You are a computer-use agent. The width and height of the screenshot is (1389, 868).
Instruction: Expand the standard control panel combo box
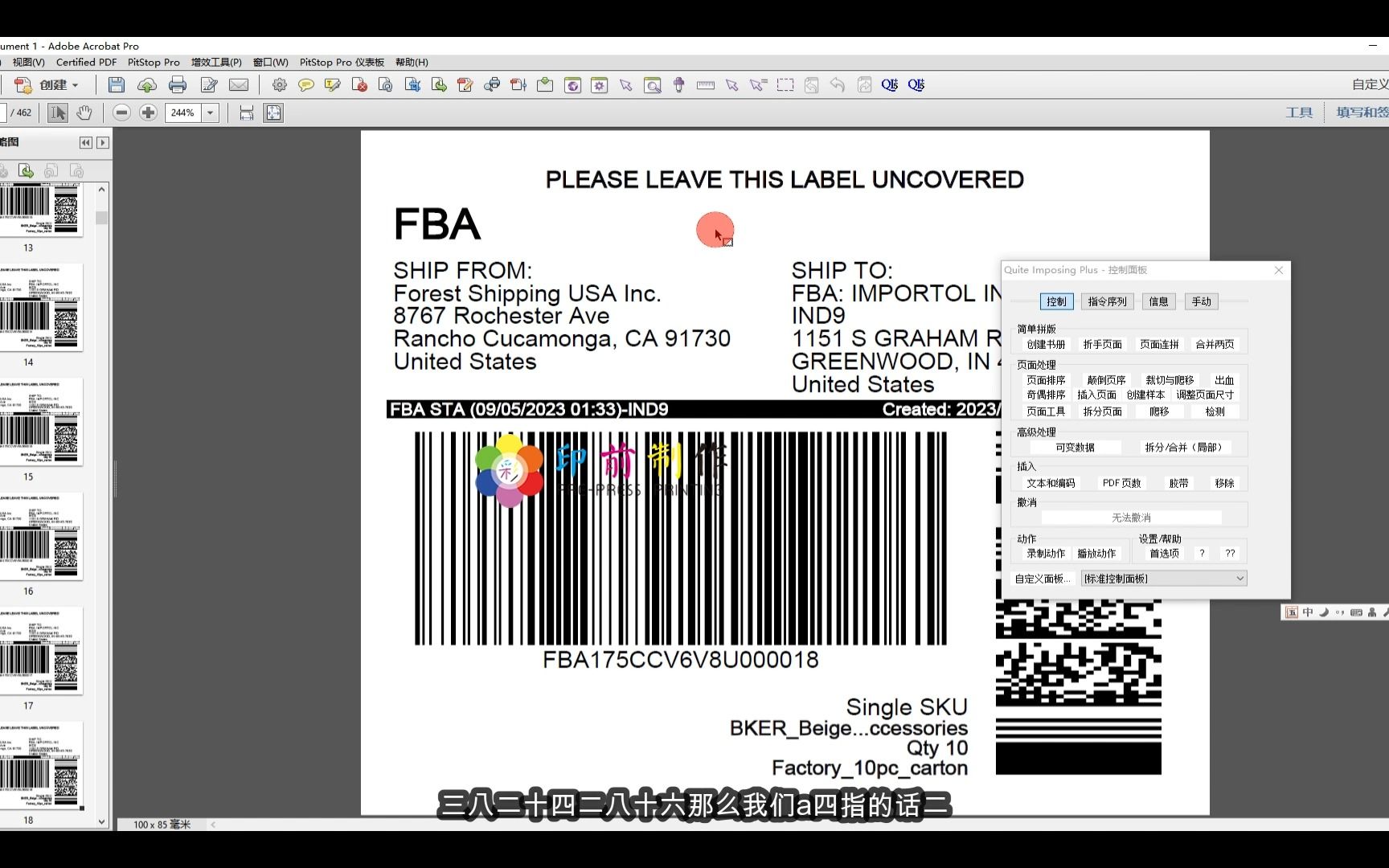tap(1164, 579)
